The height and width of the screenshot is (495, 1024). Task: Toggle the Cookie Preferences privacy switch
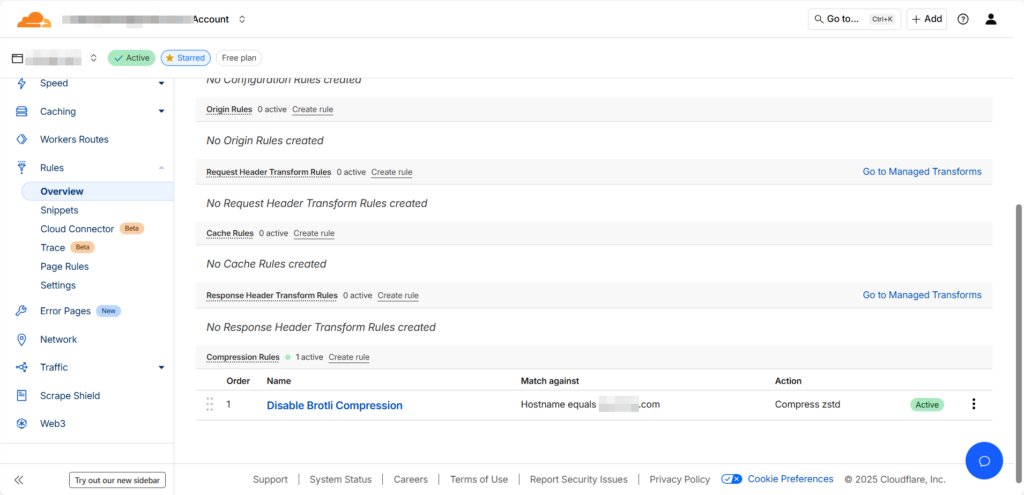(x=731, y=479)
